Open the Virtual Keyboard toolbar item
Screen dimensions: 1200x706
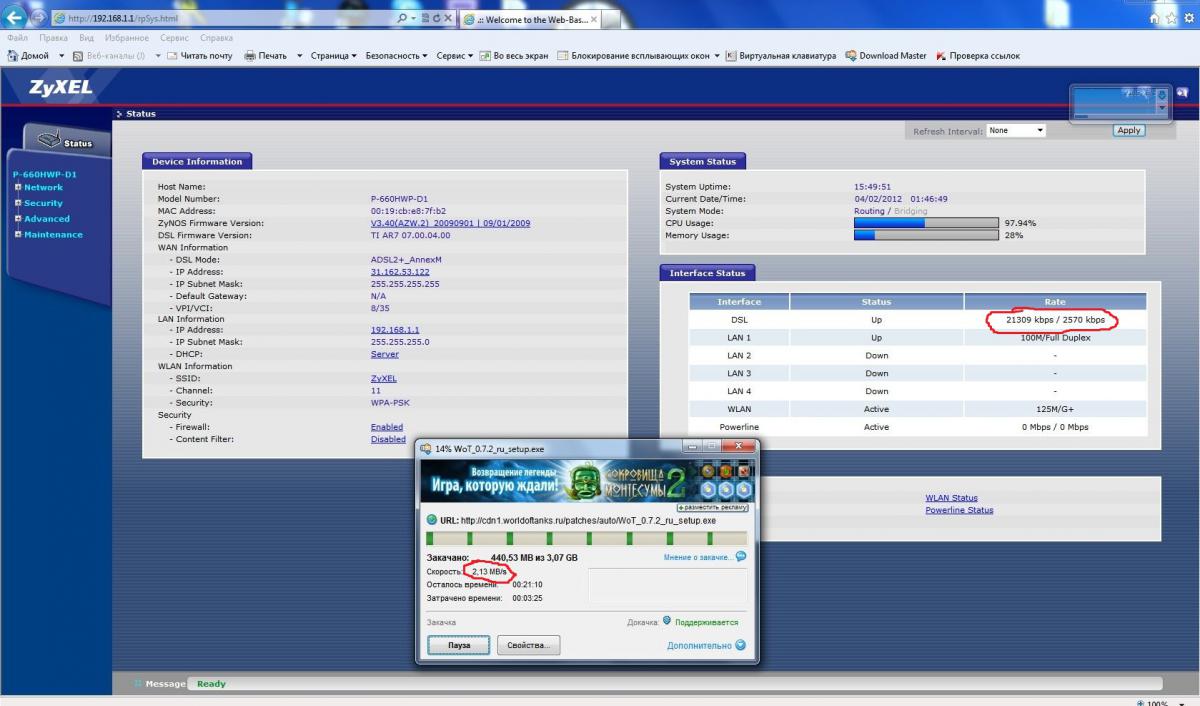[x=731, y=56]
